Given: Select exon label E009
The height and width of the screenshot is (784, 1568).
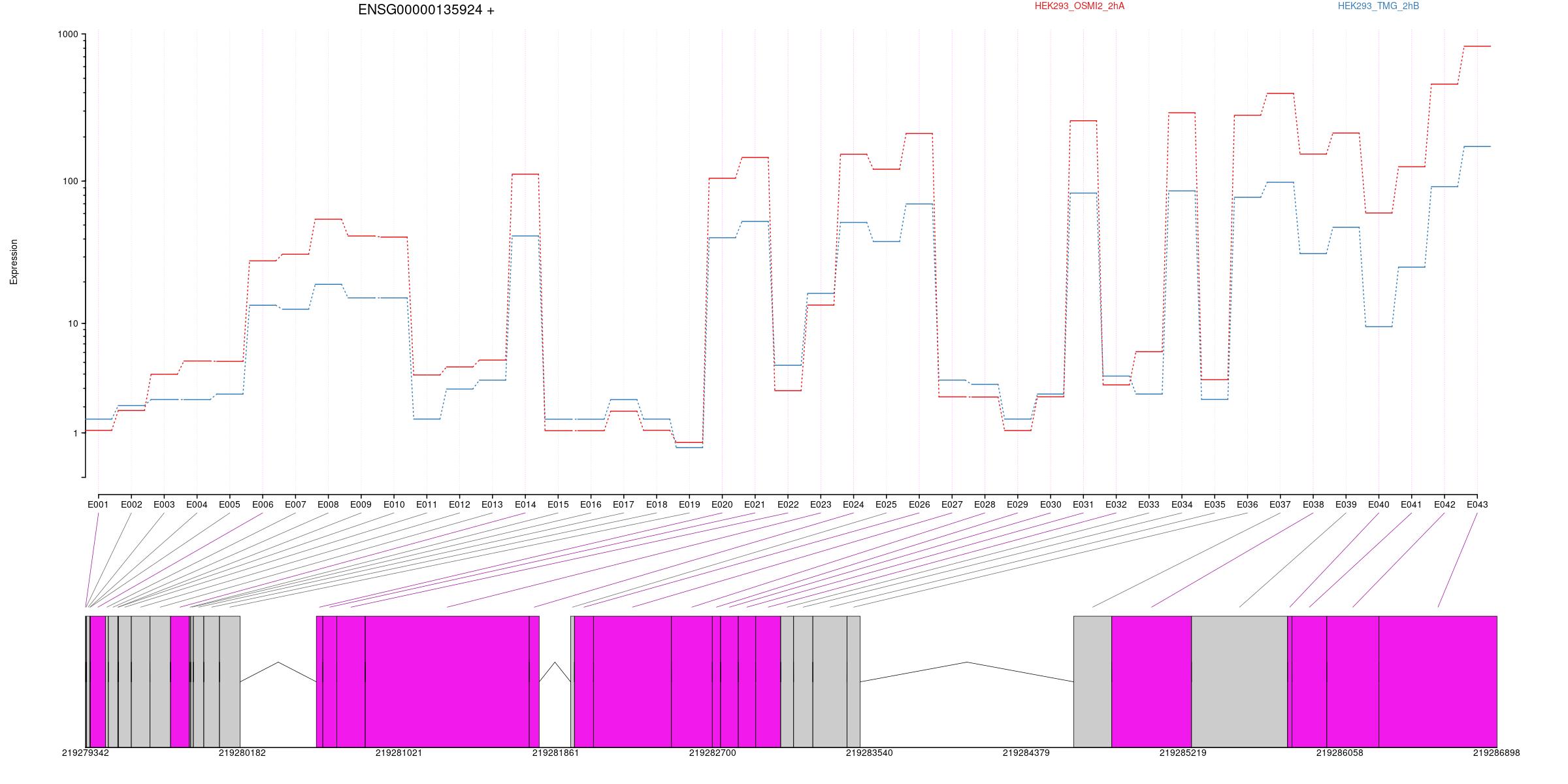Looking at the screenshot, I should click(x=361, y=504).
